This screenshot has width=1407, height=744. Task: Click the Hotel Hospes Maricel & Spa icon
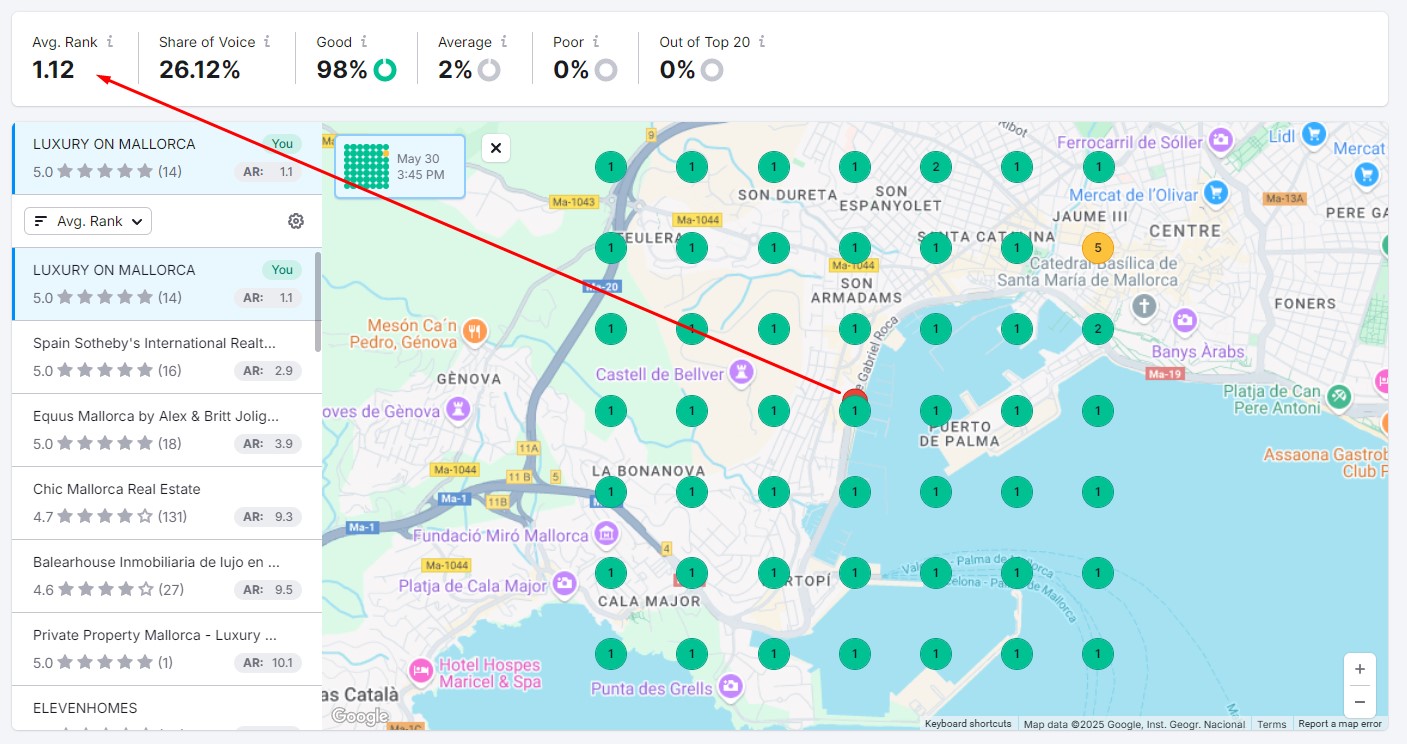pos(420,672)
